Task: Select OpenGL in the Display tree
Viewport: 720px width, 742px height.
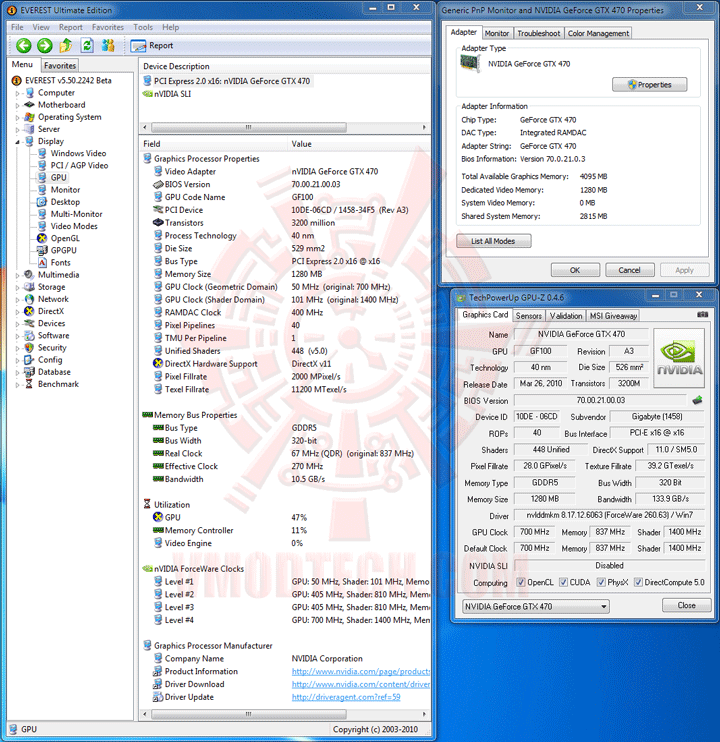Action: (59, 238)
